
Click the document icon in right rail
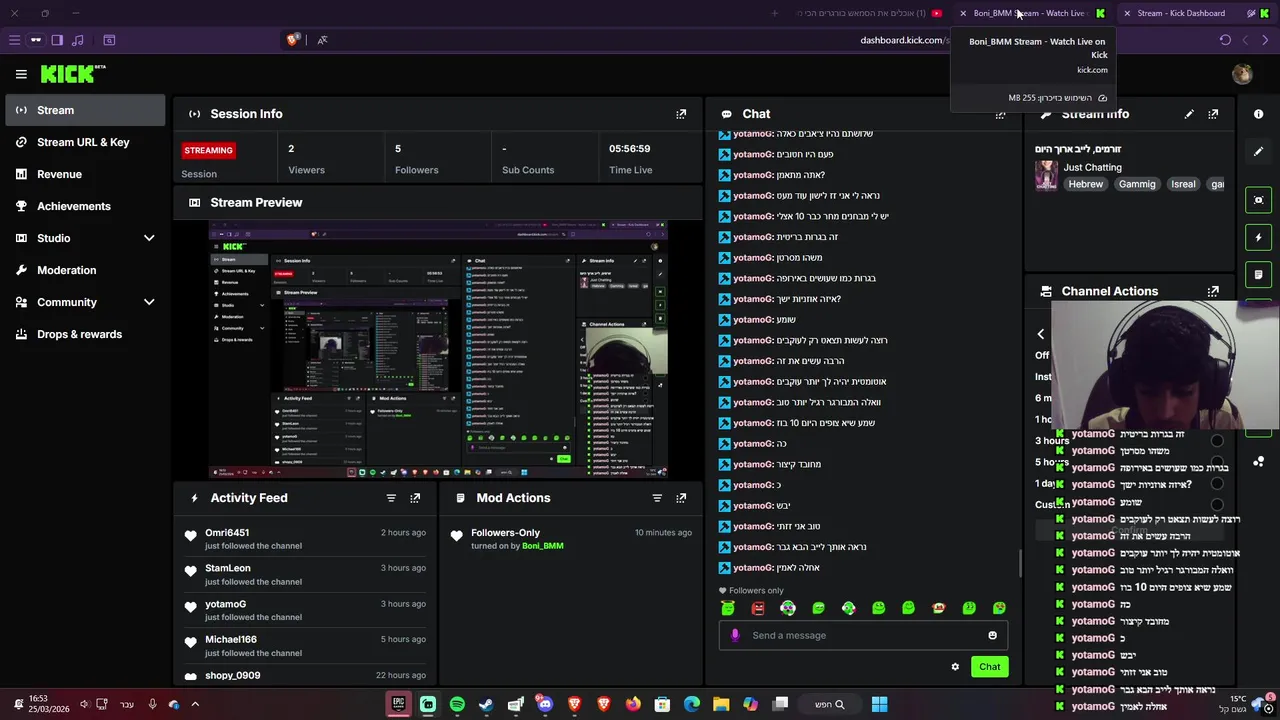coord(1259,274)
